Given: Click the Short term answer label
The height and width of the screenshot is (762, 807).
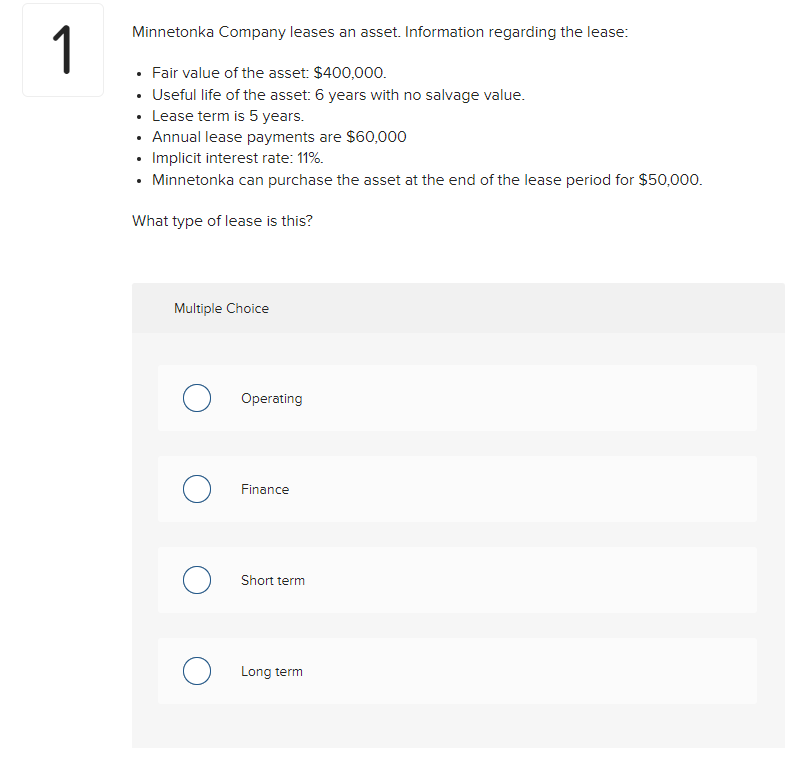Looking at the screenshot, I should point(272,580).
